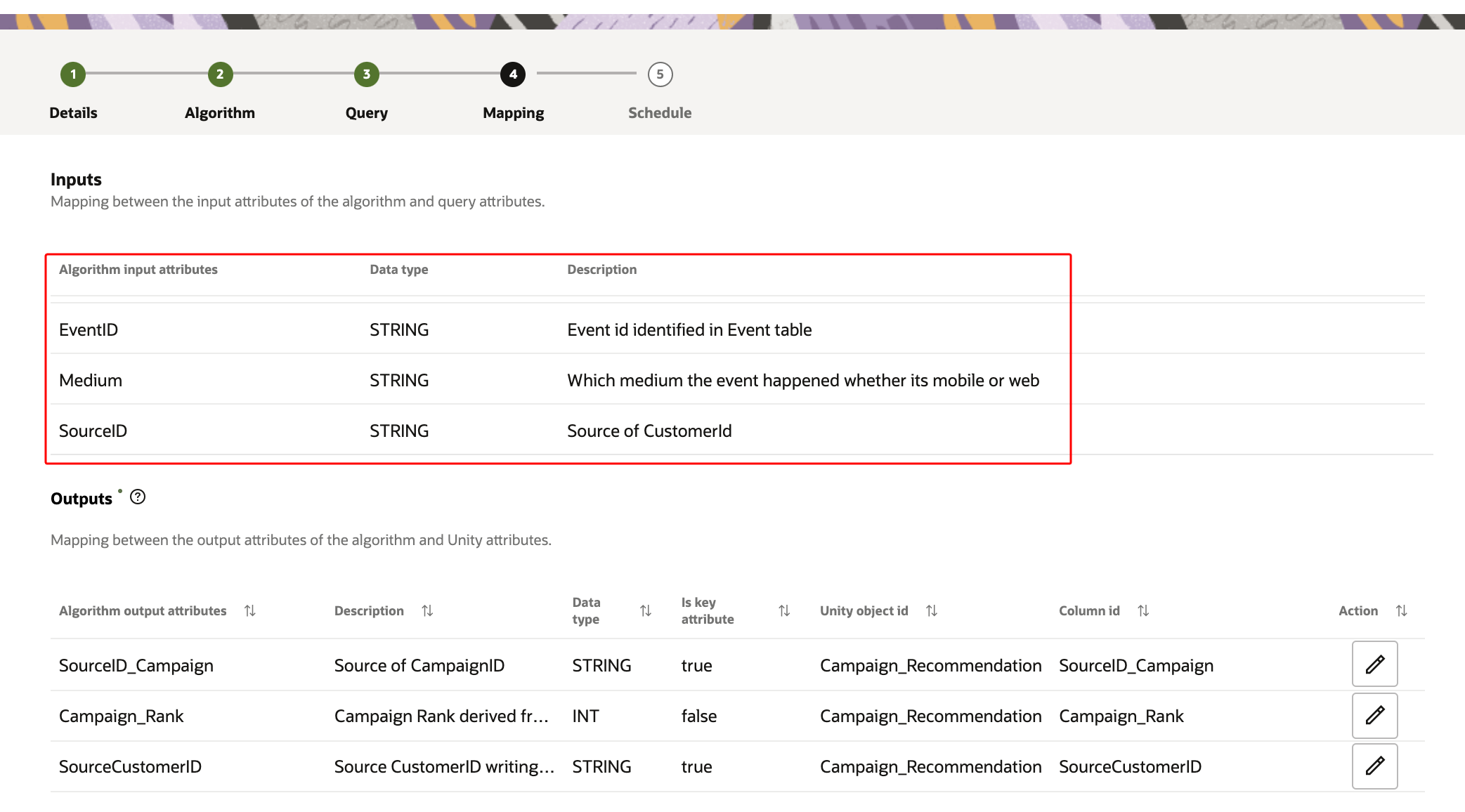Sort by Algorithm output attributes column

click(x=249, y=611)
